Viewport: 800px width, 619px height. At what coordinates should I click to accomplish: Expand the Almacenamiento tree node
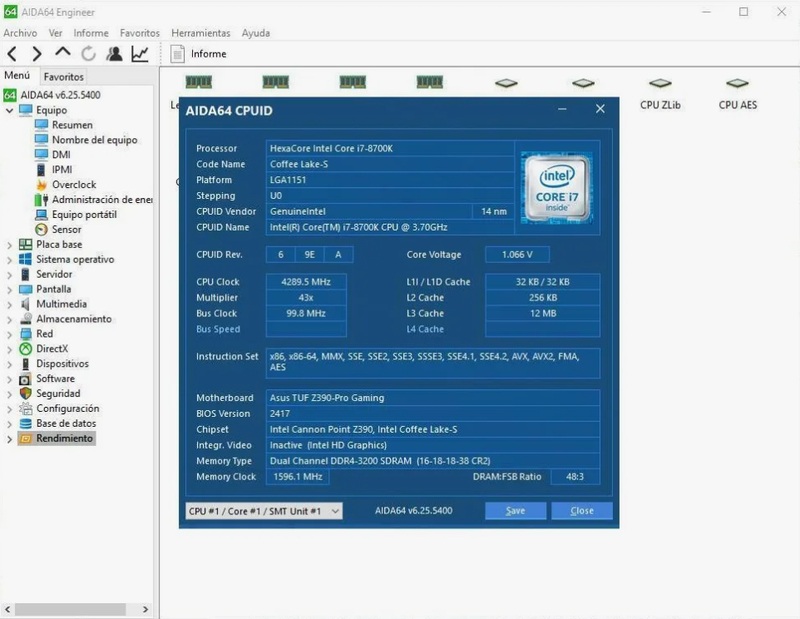tap(9, 319)
